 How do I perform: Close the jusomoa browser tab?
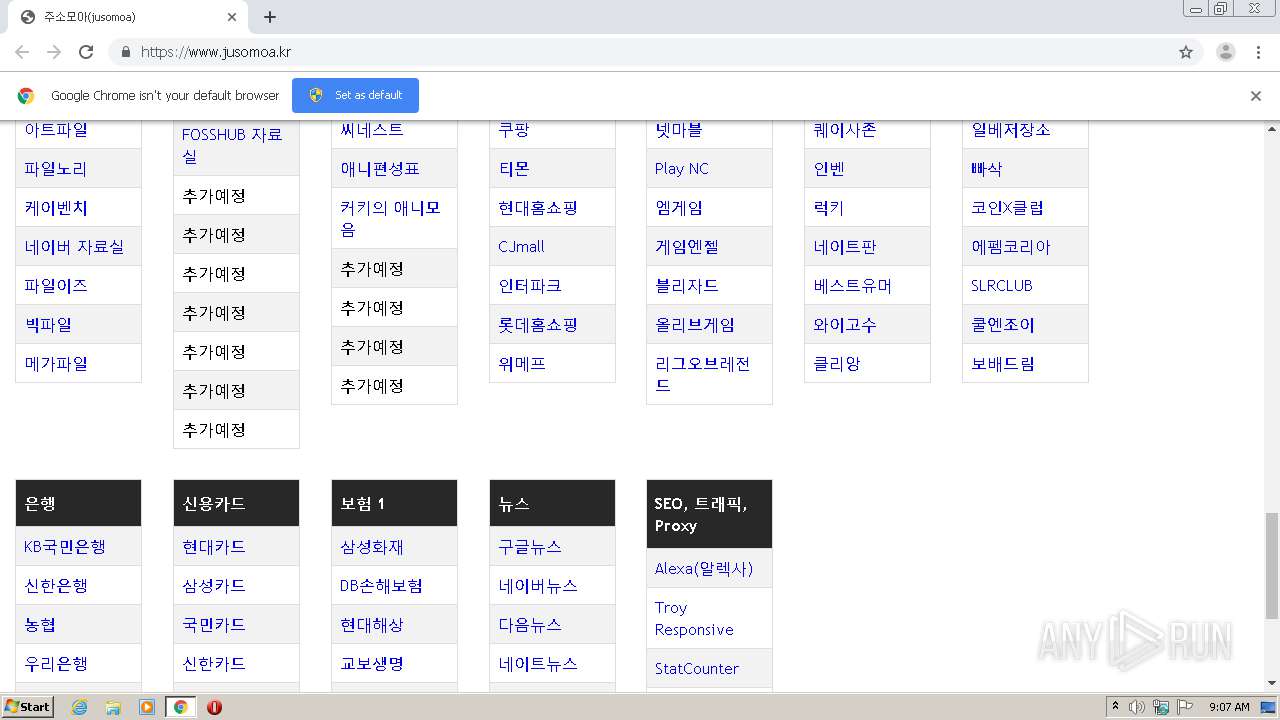232,17
